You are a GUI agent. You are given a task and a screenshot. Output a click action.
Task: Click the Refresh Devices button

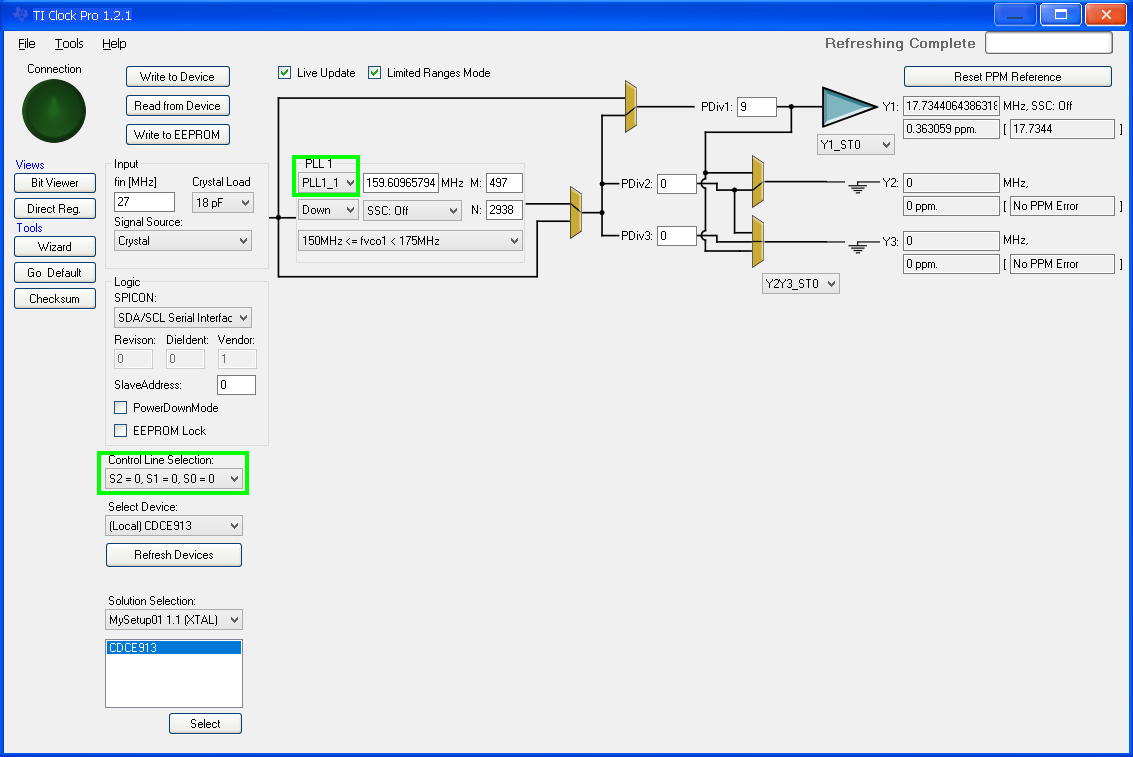click(173, 555)
